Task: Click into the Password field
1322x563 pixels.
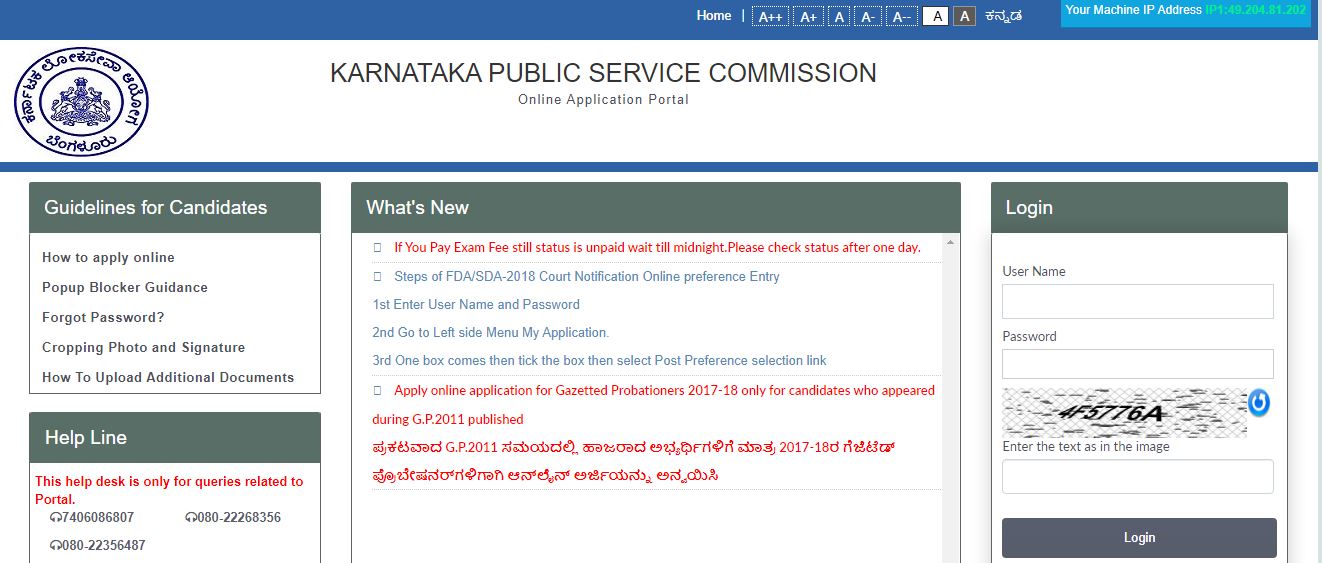Action: [x=1137, y=364]
